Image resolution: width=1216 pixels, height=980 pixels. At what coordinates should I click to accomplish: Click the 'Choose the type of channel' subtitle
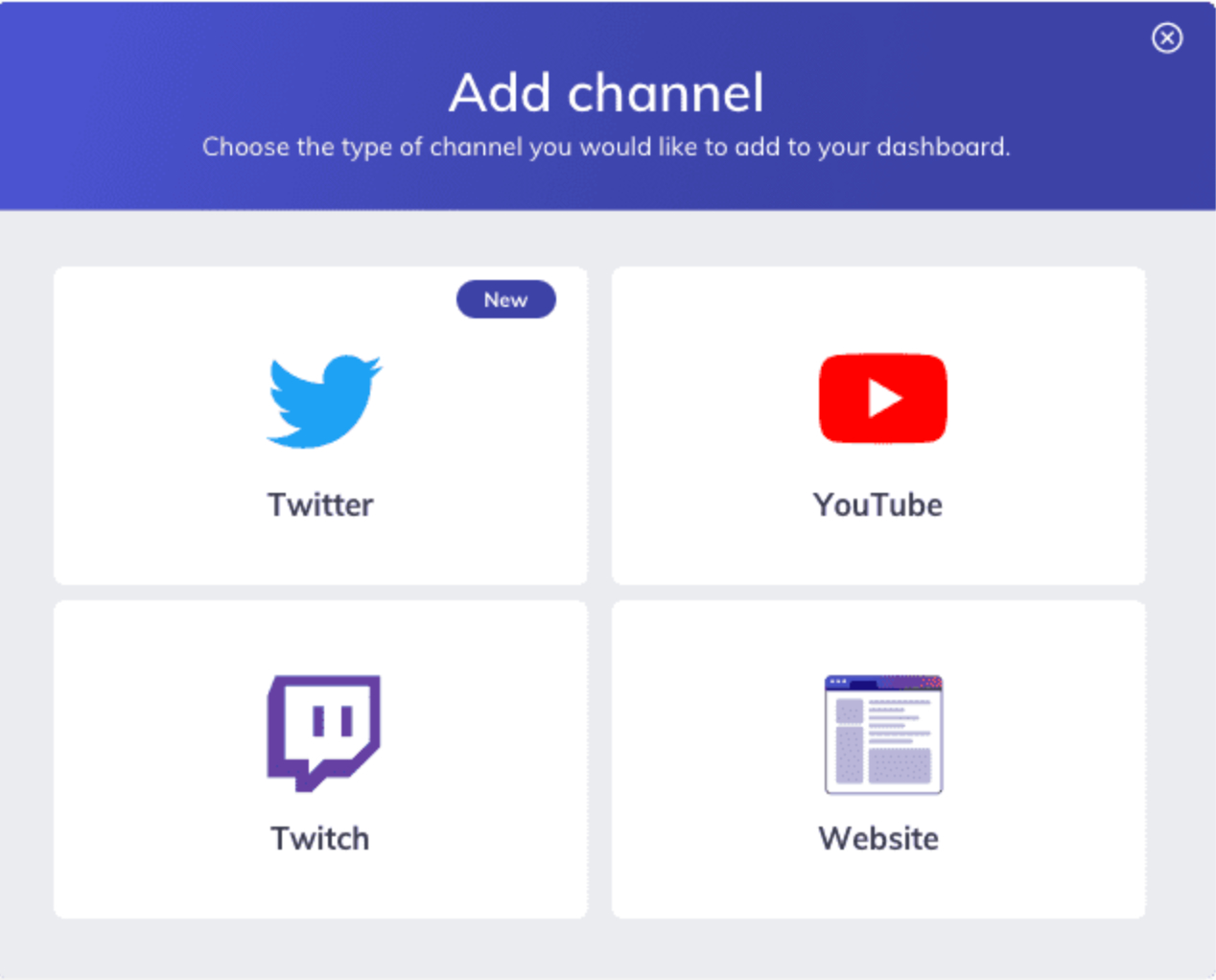[x=606, y=147]
